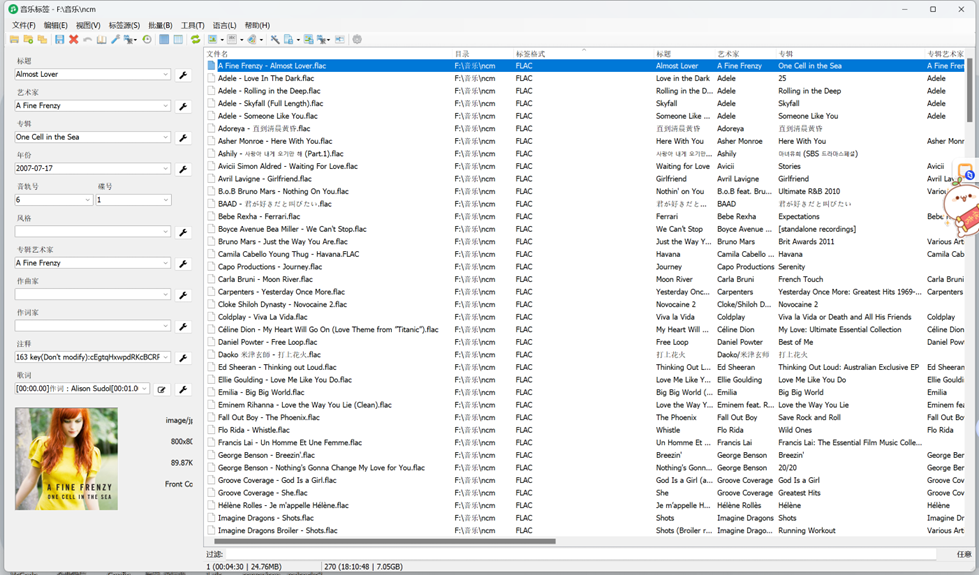The width and height of the screenshot is (979, 575).
Task: Open the 文件(F) menu
Action: click(23, 25)
